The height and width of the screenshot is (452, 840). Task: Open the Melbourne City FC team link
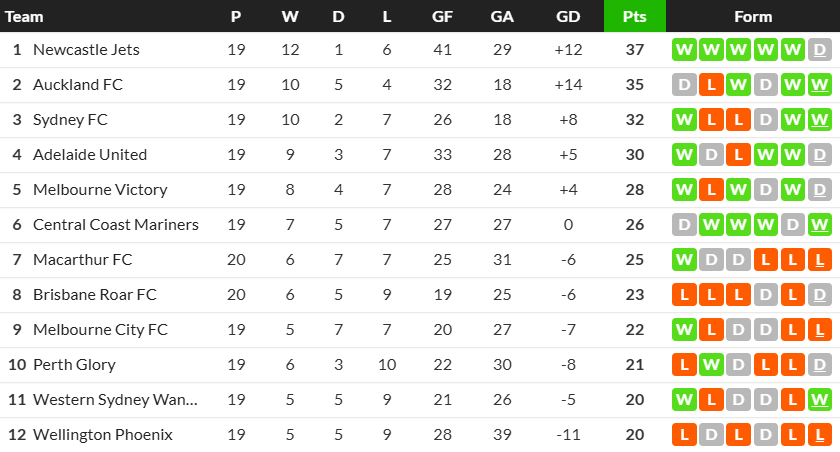click(100, 330)
